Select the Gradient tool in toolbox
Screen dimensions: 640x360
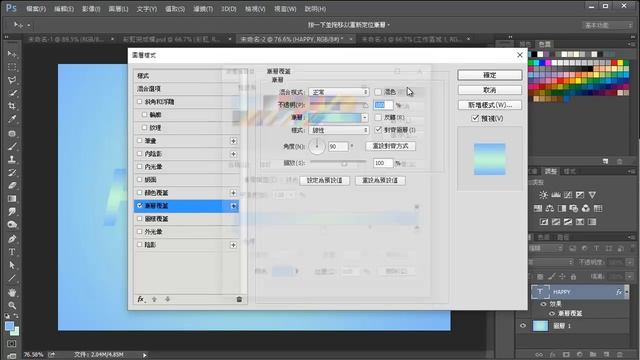[12, 199]
